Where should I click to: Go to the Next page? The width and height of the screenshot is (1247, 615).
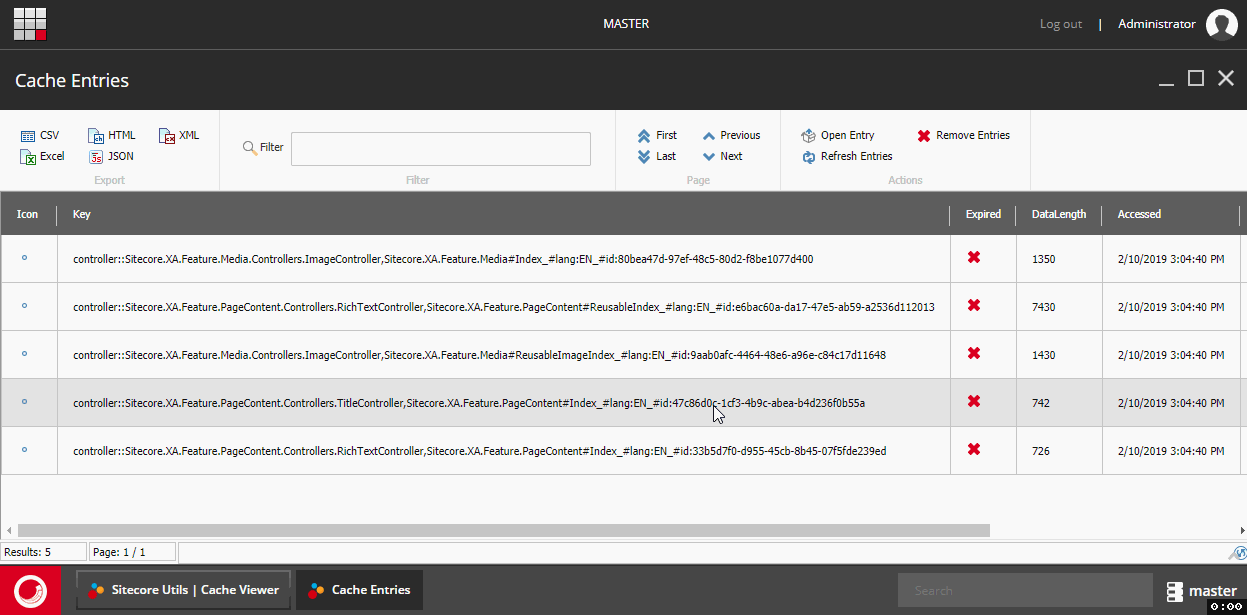(722, 156)
